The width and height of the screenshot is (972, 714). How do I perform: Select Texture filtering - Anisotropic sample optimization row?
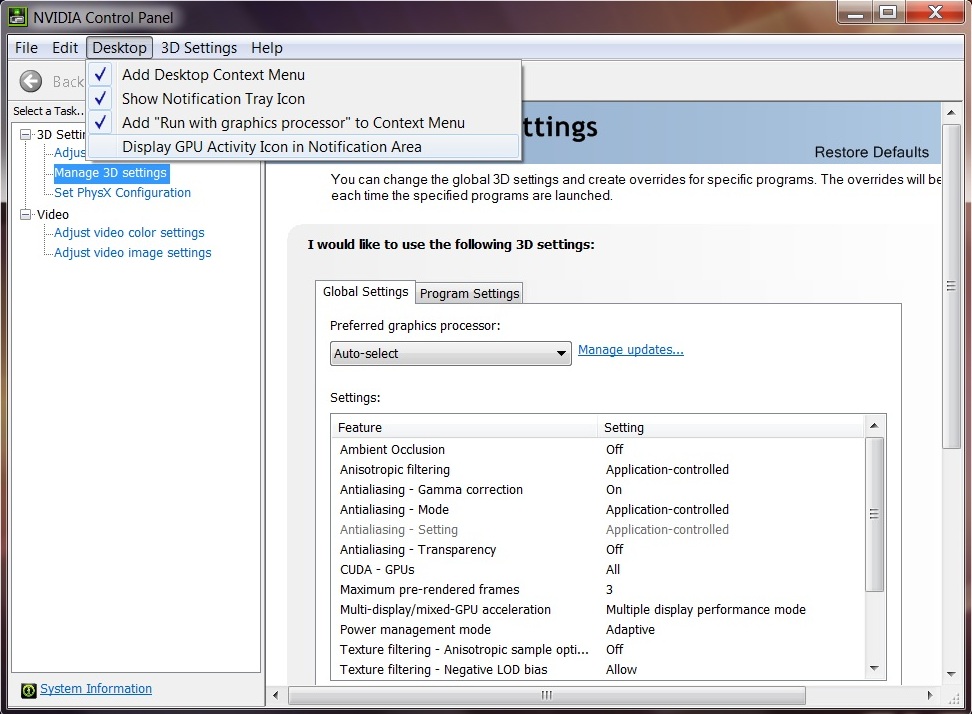(x=598, y=649)
